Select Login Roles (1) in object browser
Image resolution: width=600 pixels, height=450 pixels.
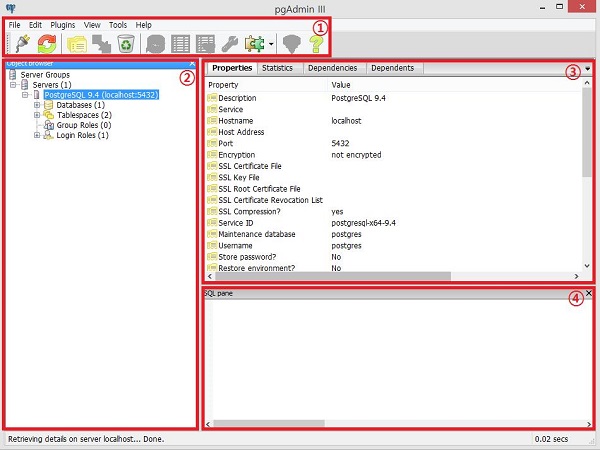tap(82, 135)
